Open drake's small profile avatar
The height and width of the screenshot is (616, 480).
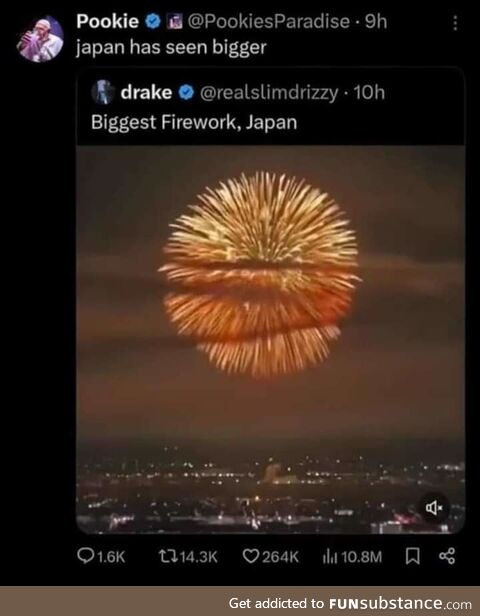tap(103, 92)
